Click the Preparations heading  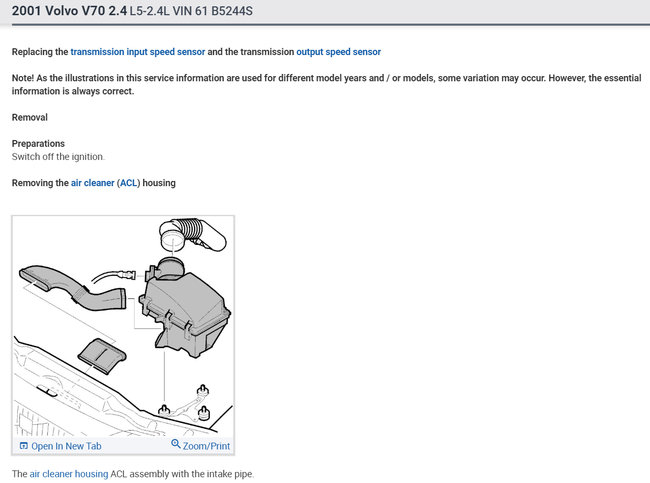38,143
